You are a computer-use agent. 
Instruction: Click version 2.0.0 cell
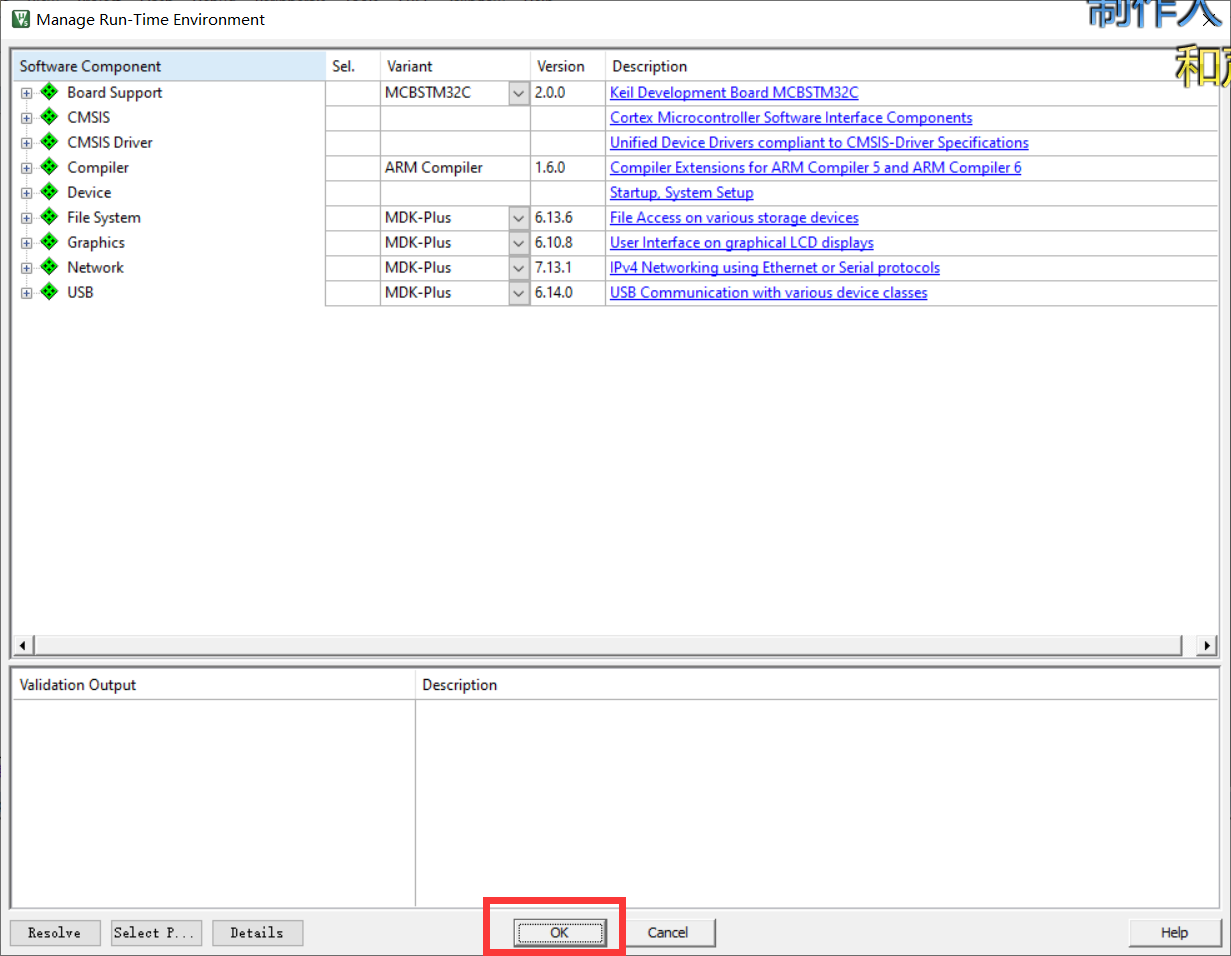coord(568,93)
